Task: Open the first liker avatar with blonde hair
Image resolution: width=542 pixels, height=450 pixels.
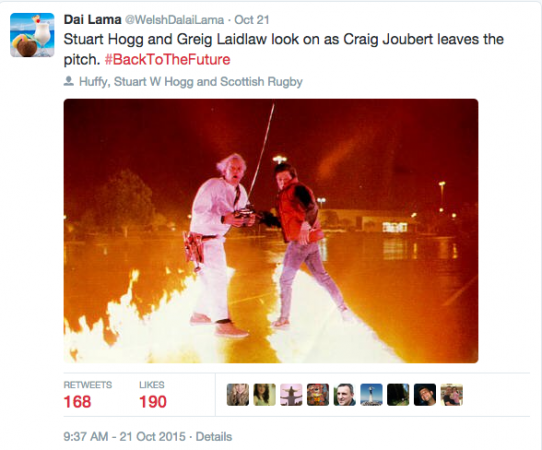Action: tap(237, 394)
